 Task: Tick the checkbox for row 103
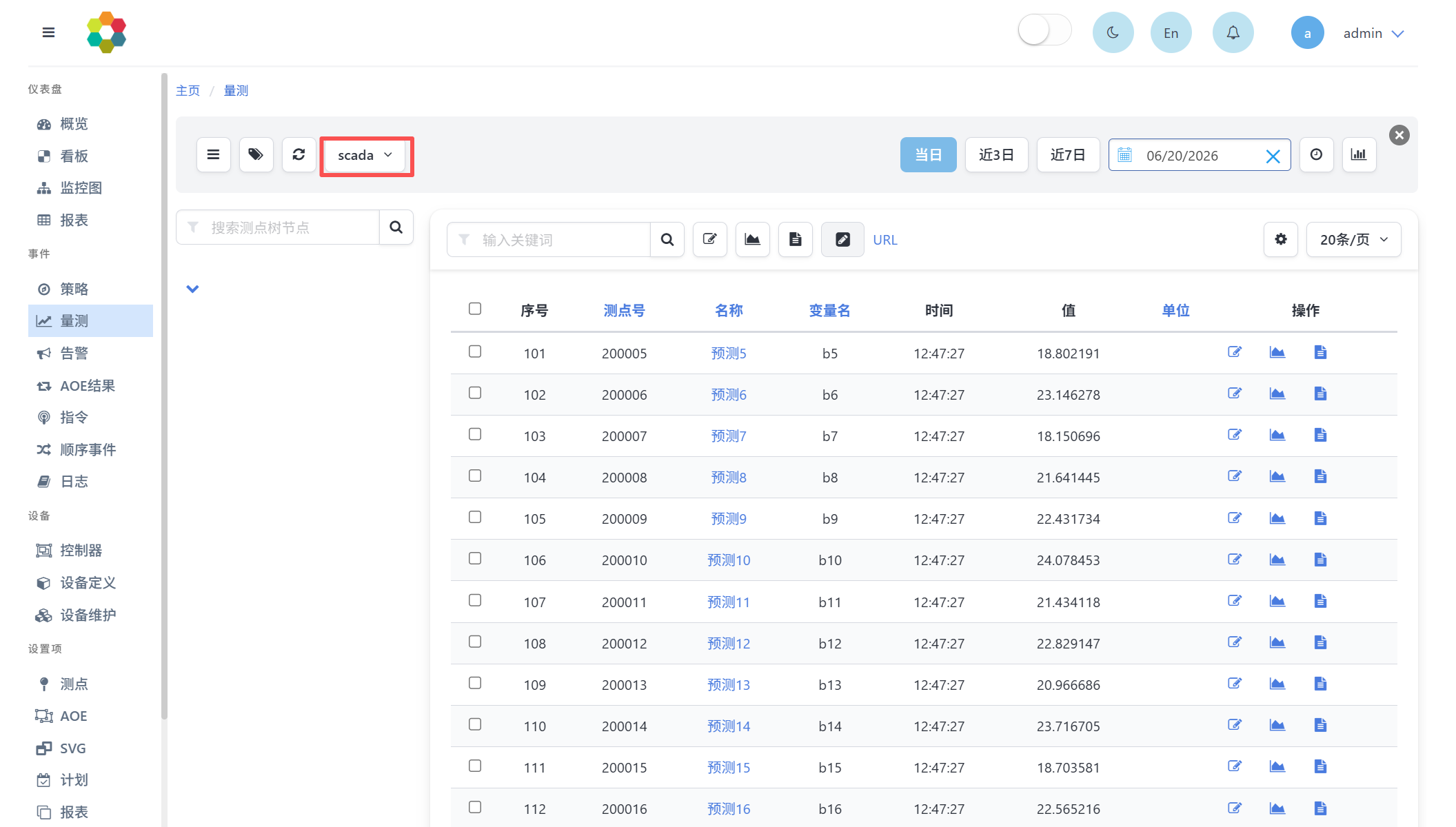coord(475,434)
